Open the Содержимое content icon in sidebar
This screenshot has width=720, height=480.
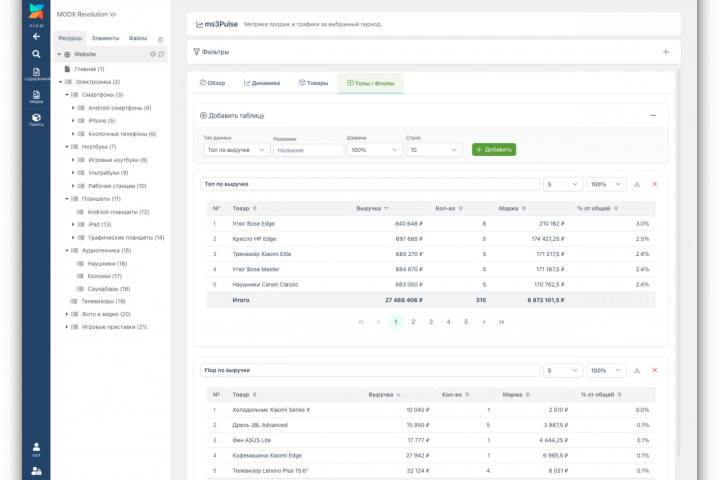36,74
